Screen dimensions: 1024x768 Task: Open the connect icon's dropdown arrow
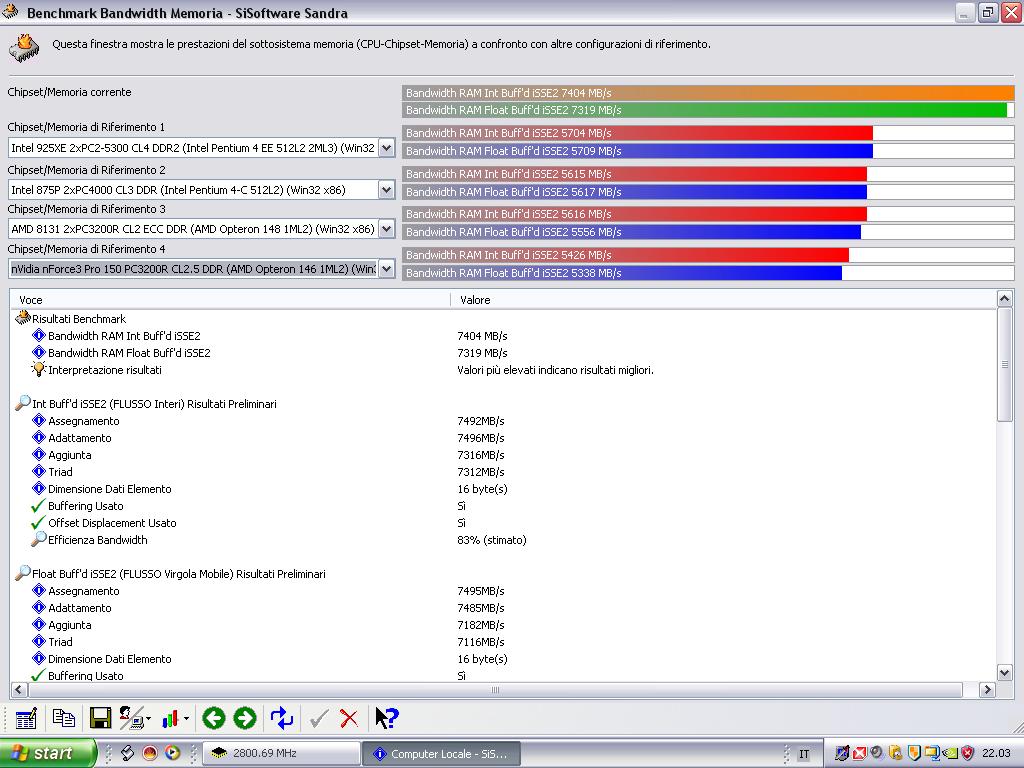point(149,719)
